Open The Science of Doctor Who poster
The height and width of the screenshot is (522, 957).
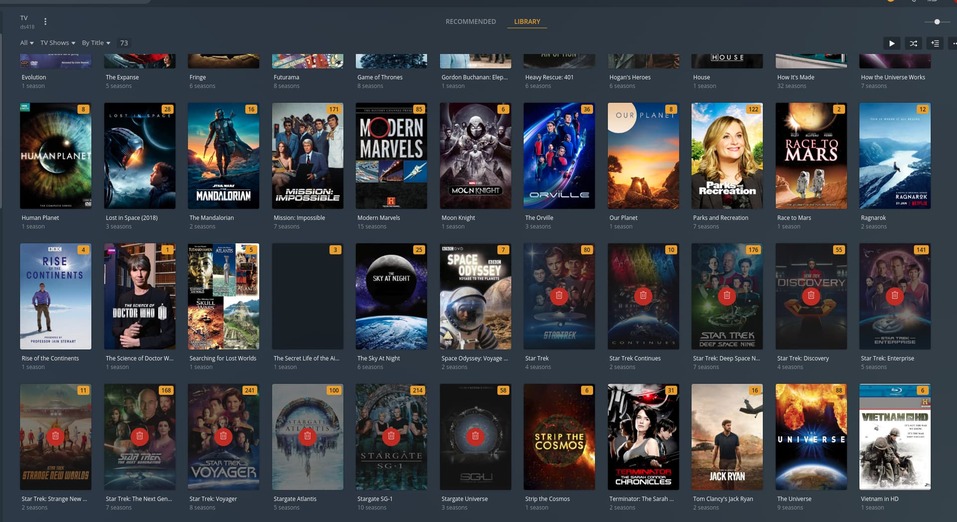(140, 296)
